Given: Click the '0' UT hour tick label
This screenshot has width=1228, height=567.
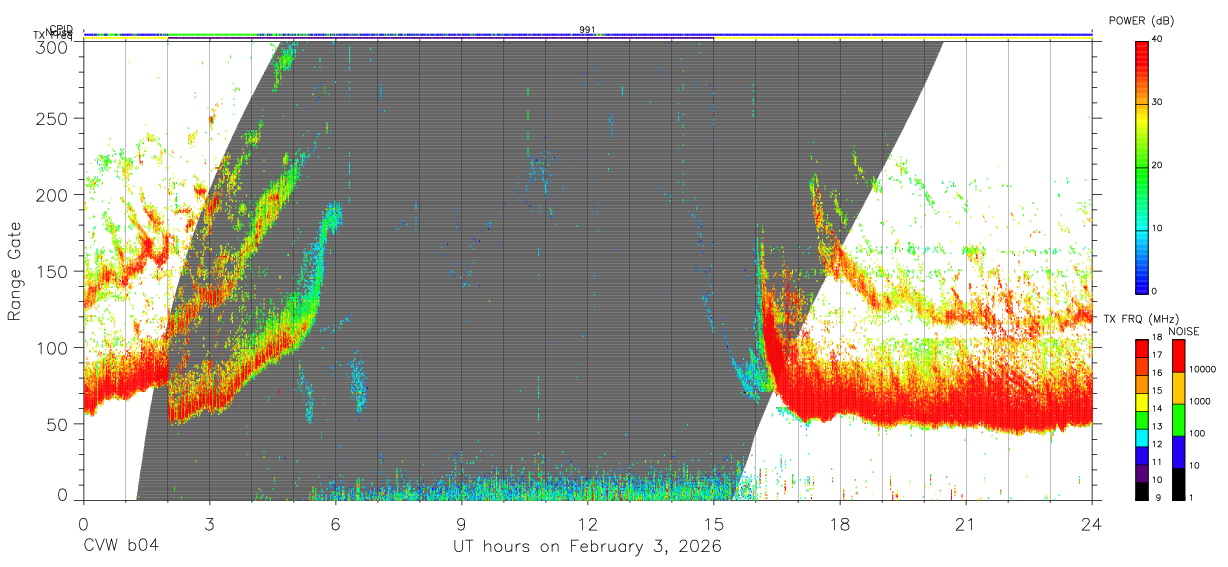Looking at the screenshot, I should point(83,523).
